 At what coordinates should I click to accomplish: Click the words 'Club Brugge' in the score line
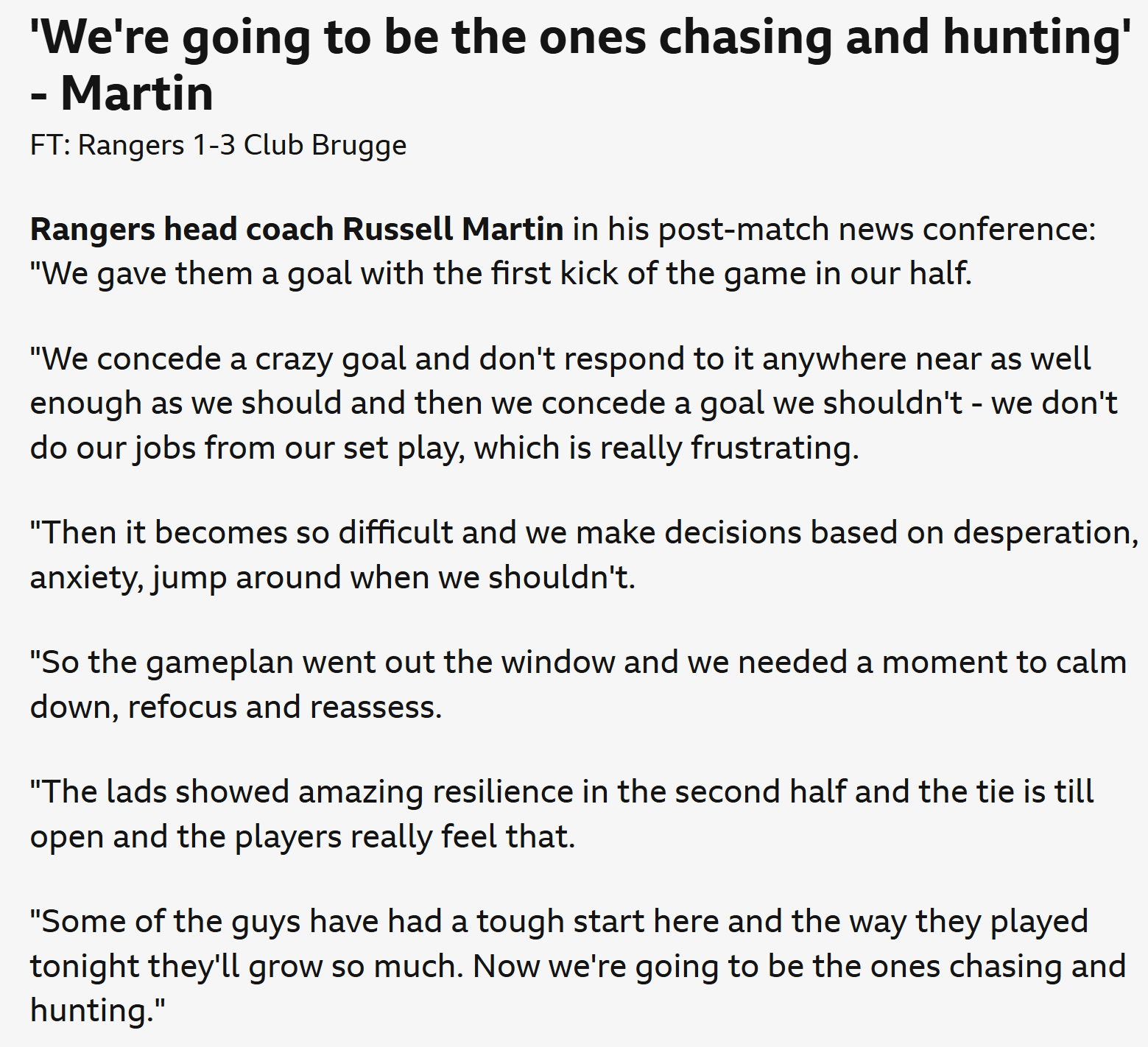325,146
